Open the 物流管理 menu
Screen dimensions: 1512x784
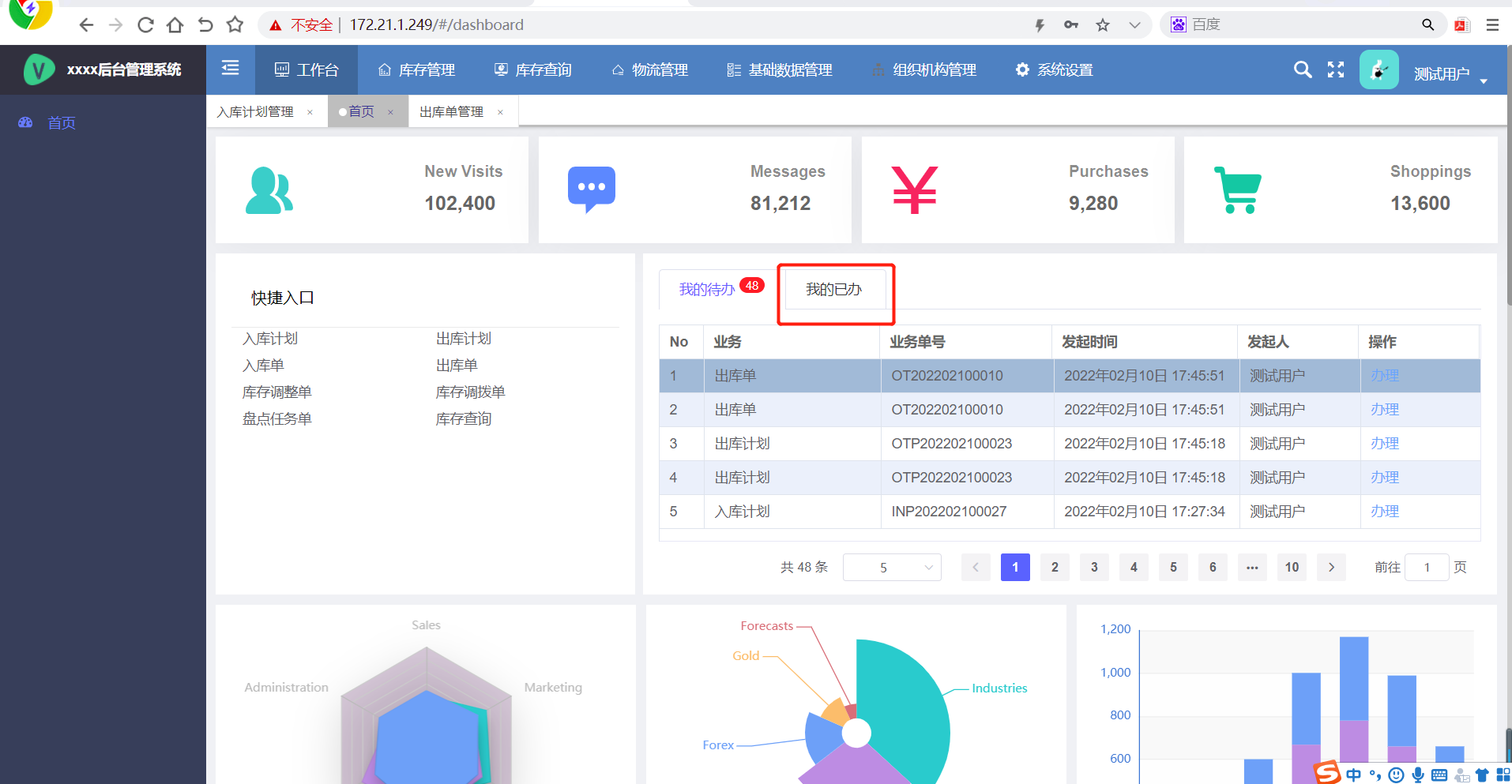click(650, 69)
